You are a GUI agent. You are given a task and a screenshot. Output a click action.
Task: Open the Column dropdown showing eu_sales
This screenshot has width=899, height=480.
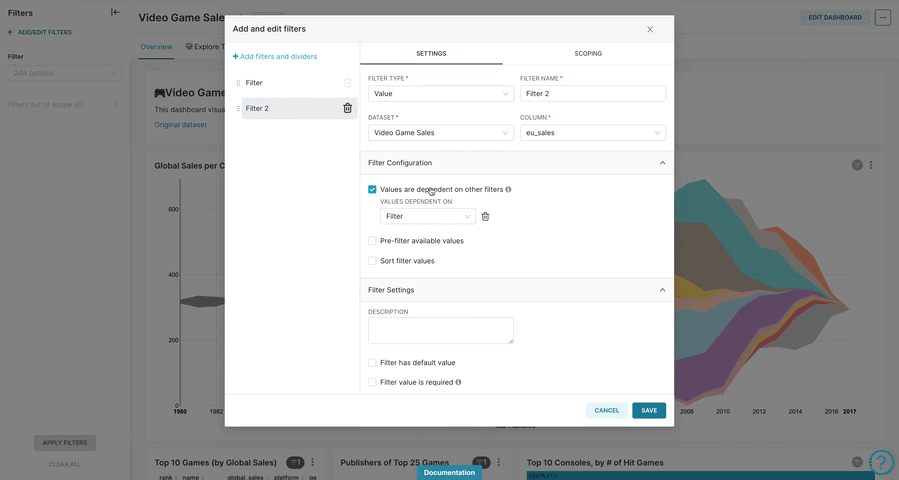[x=592, y=132]
